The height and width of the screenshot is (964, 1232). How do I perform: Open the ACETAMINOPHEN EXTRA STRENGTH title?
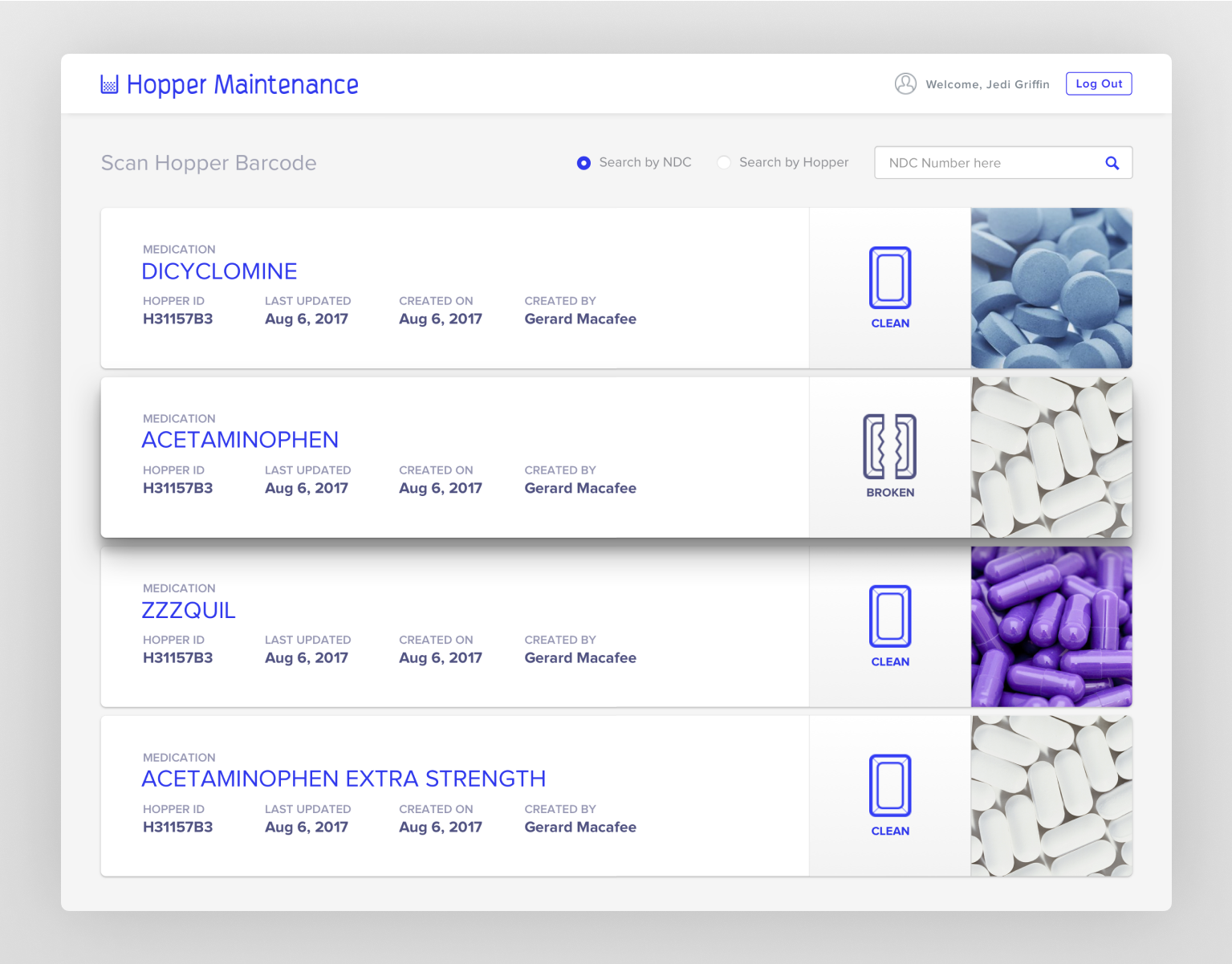click(x=344, y=779)
